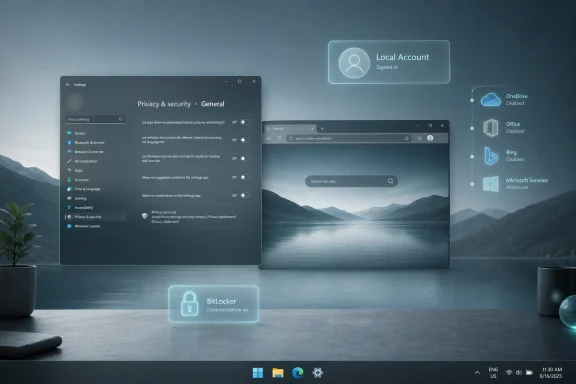The image size is (576, 384).
Task: Go back with the Settings back arrow
Action: (68, 85)
